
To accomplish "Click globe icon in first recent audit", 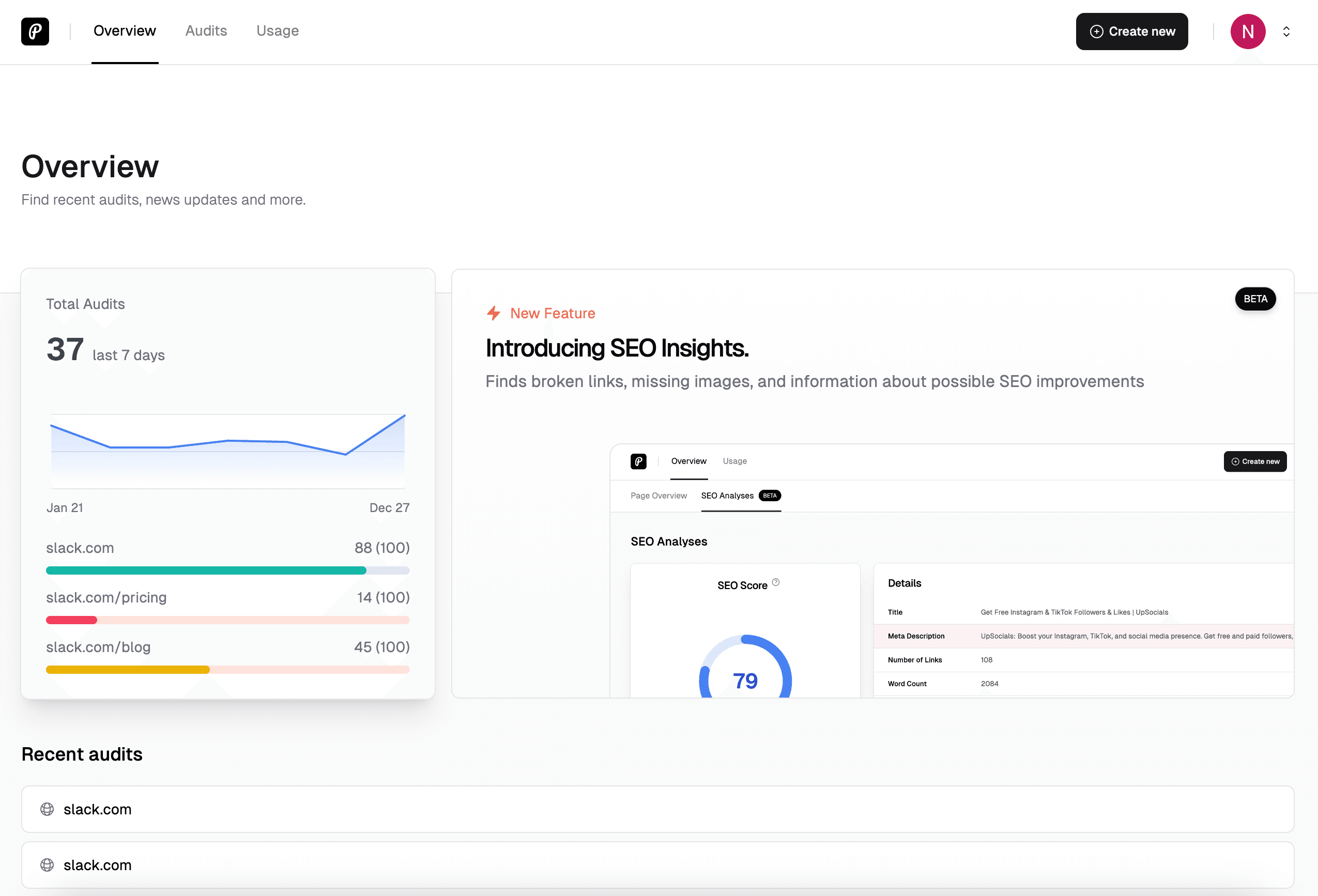I will pyautogui.click(x=47, y=809).
